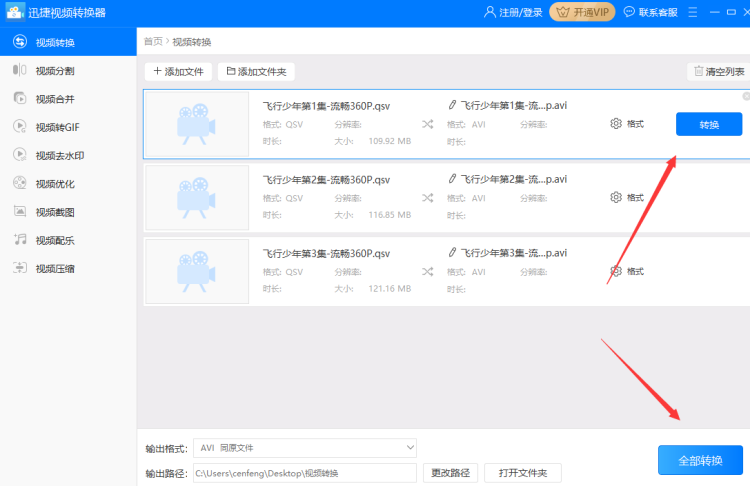
Task: Open the 视频分割 sidebar section
Action: pyautogui.click(x=68, y=71)
